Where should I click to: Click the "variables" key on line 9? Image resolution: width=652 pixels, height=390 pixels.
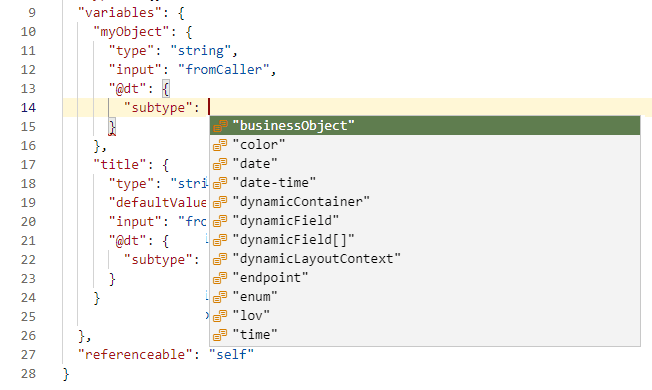click(120, 12)
